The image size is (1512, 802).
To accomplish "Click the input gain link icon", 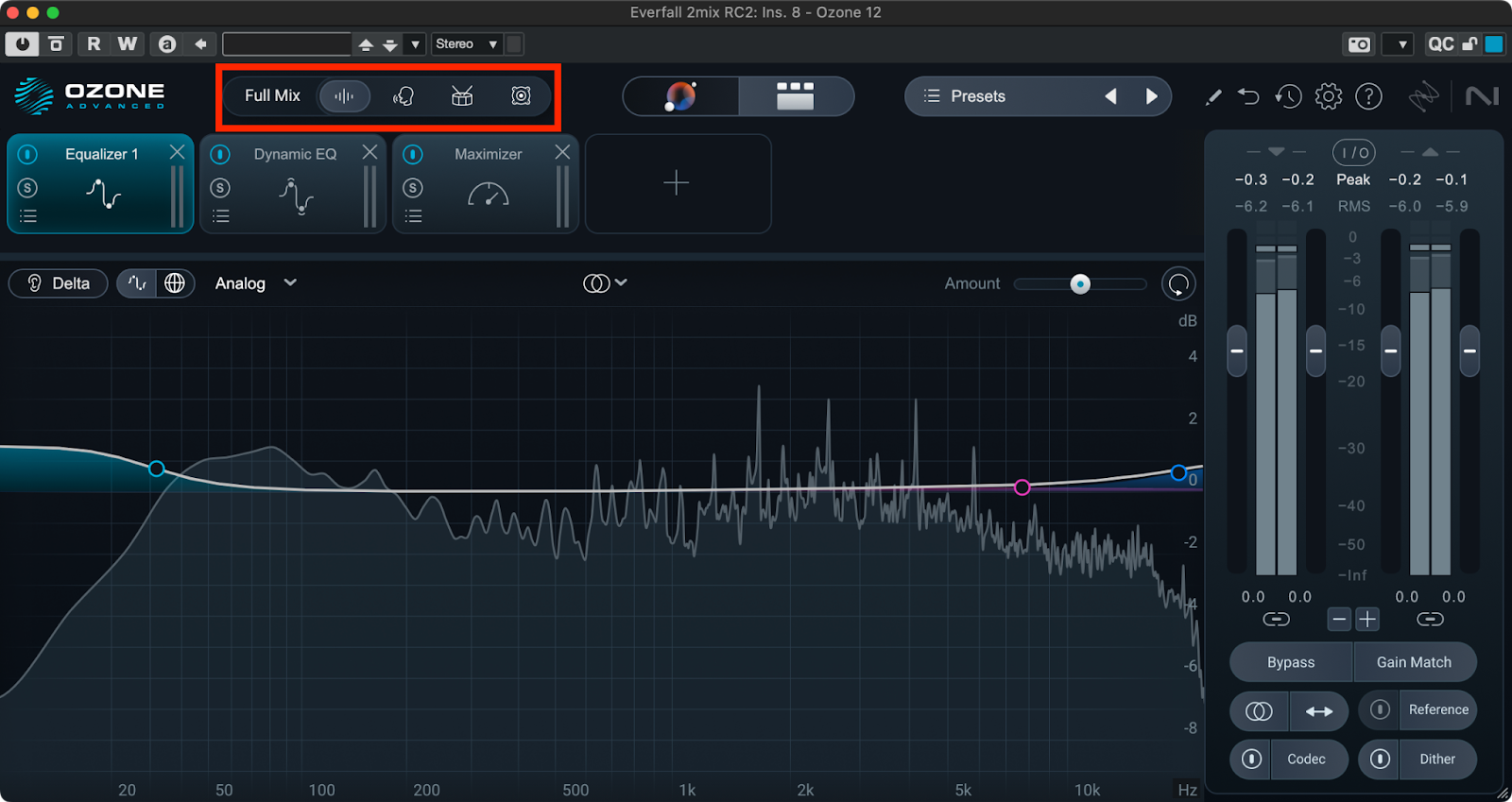I will click(1276, 620).
